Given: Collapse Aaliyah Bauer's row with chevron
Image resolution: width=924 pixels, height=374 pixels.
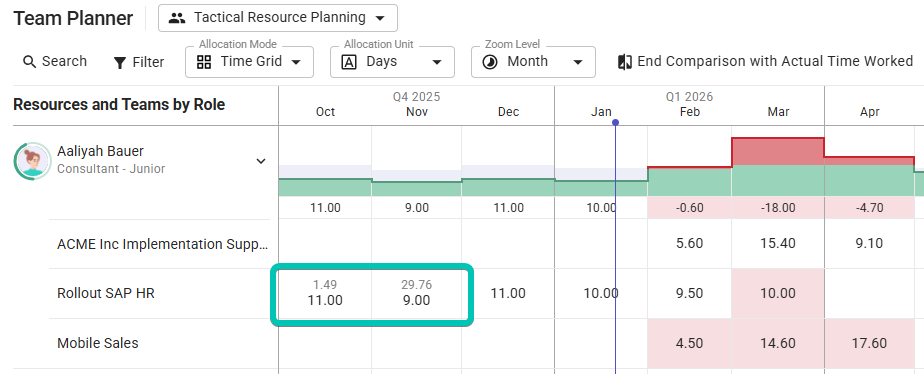Looking at the screenshot, I should (260, 161).
